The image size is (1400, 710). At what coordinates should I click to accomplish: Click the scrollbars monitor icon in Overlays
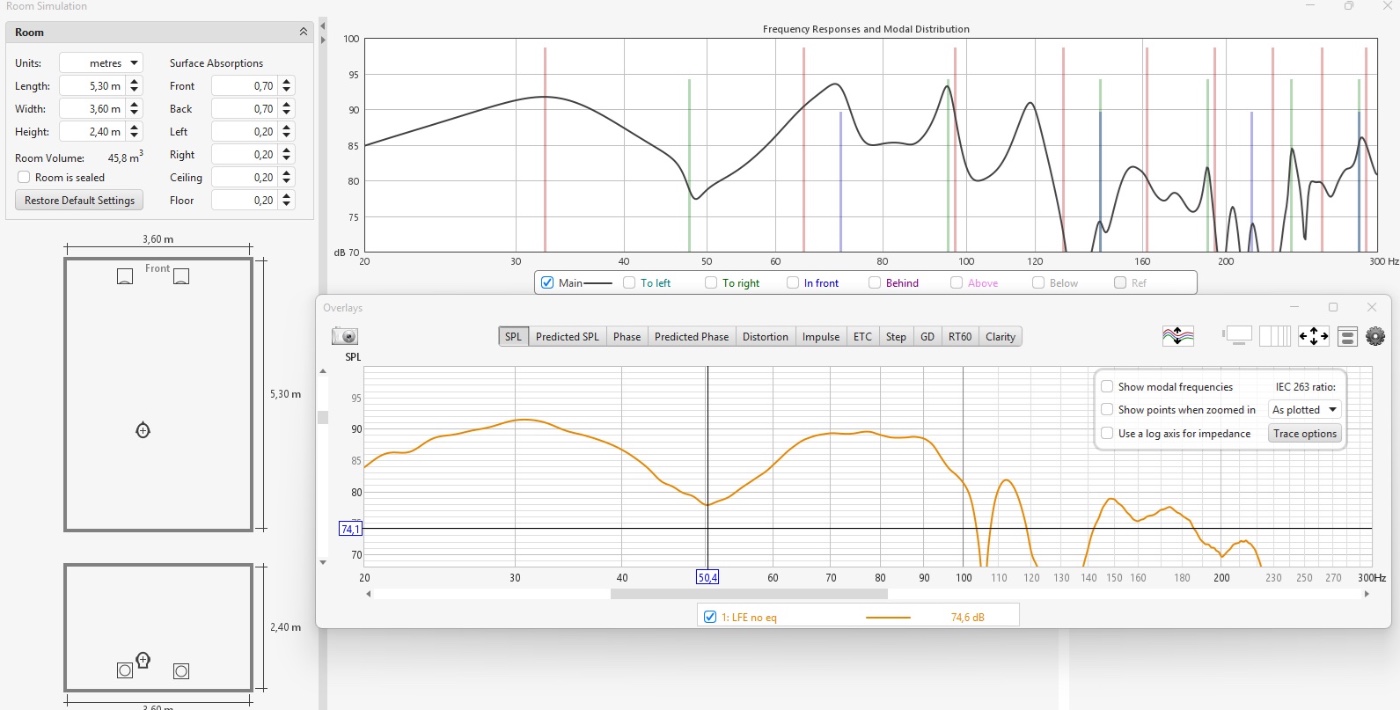tap(1238, 337)
